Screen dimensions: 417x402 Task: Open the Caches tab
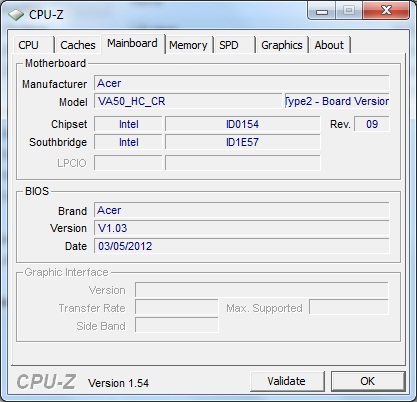pos(78,45)
